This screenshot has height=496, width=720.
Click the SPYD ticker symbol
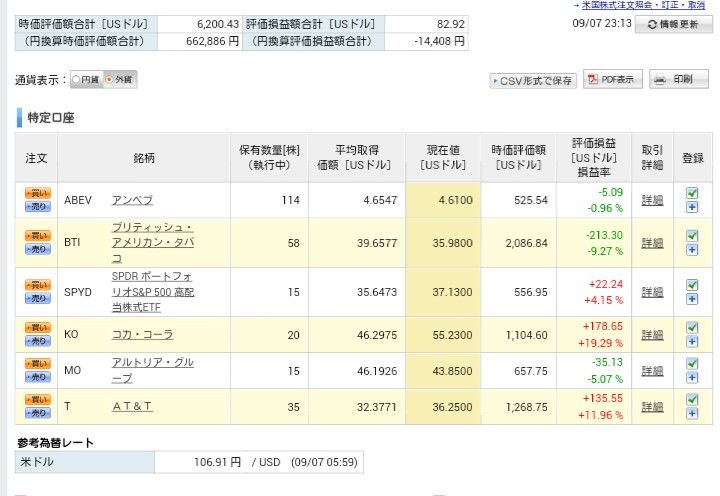pyautogui.click(x=78, y=292)
